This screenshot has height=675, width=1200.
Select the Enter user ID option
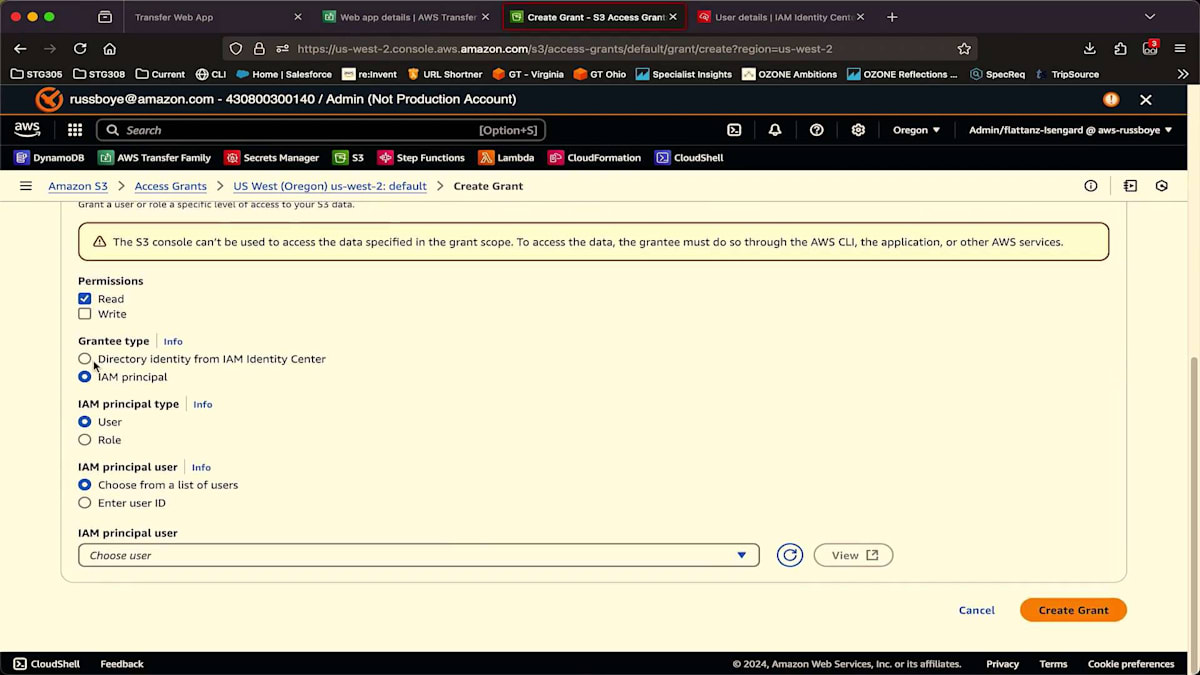point(85,503)
